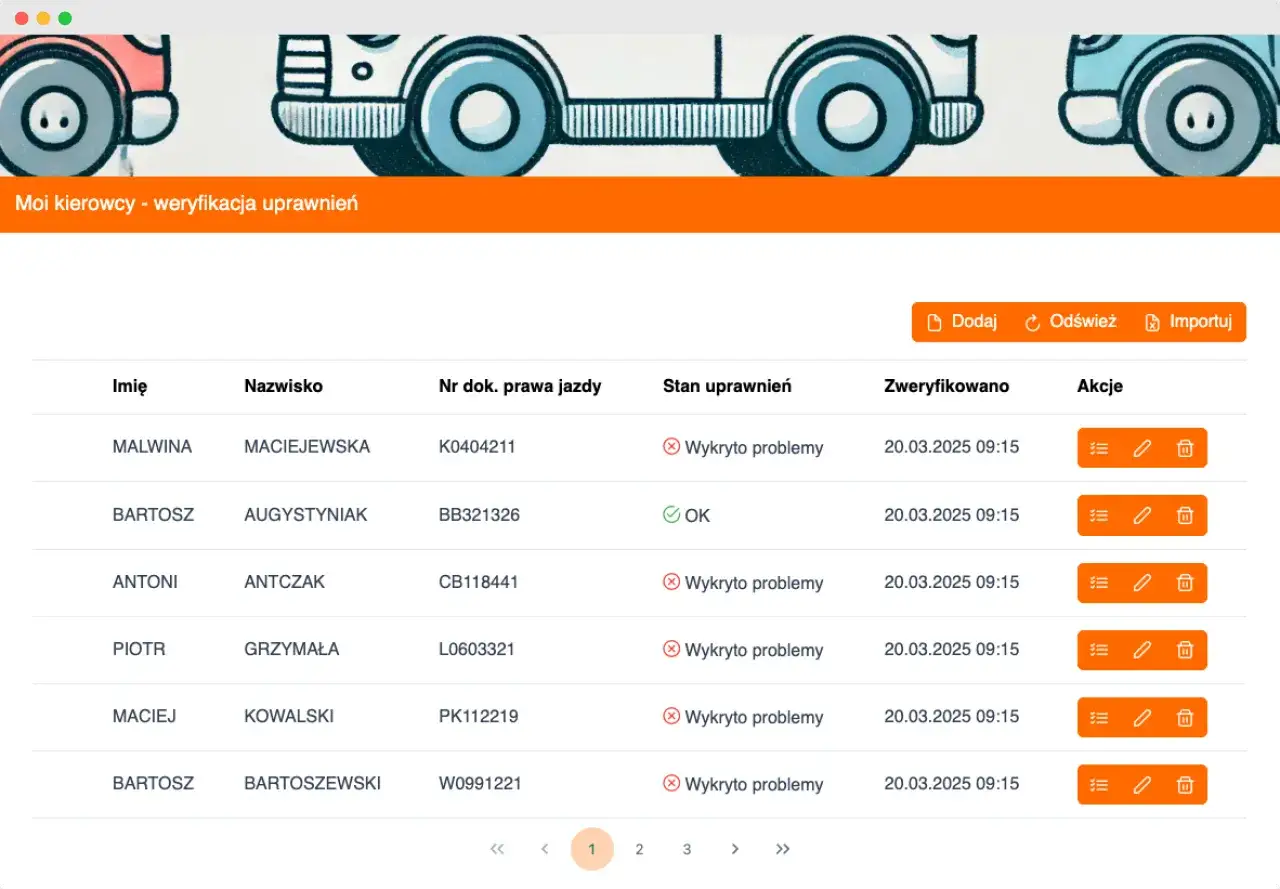The image size is (1280, 889).
Task: Edit BARTOSZ BARTOSZEWSKI with pencil icon
Action: coord(1142,784)
